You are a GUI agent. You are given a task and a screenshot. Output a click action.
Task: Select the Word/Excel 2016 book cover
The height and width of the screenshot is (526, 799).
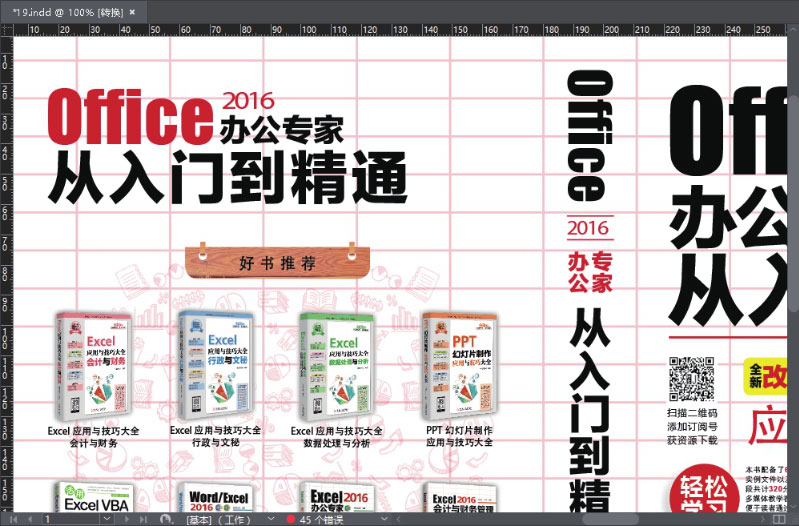(x=216, y=497)
